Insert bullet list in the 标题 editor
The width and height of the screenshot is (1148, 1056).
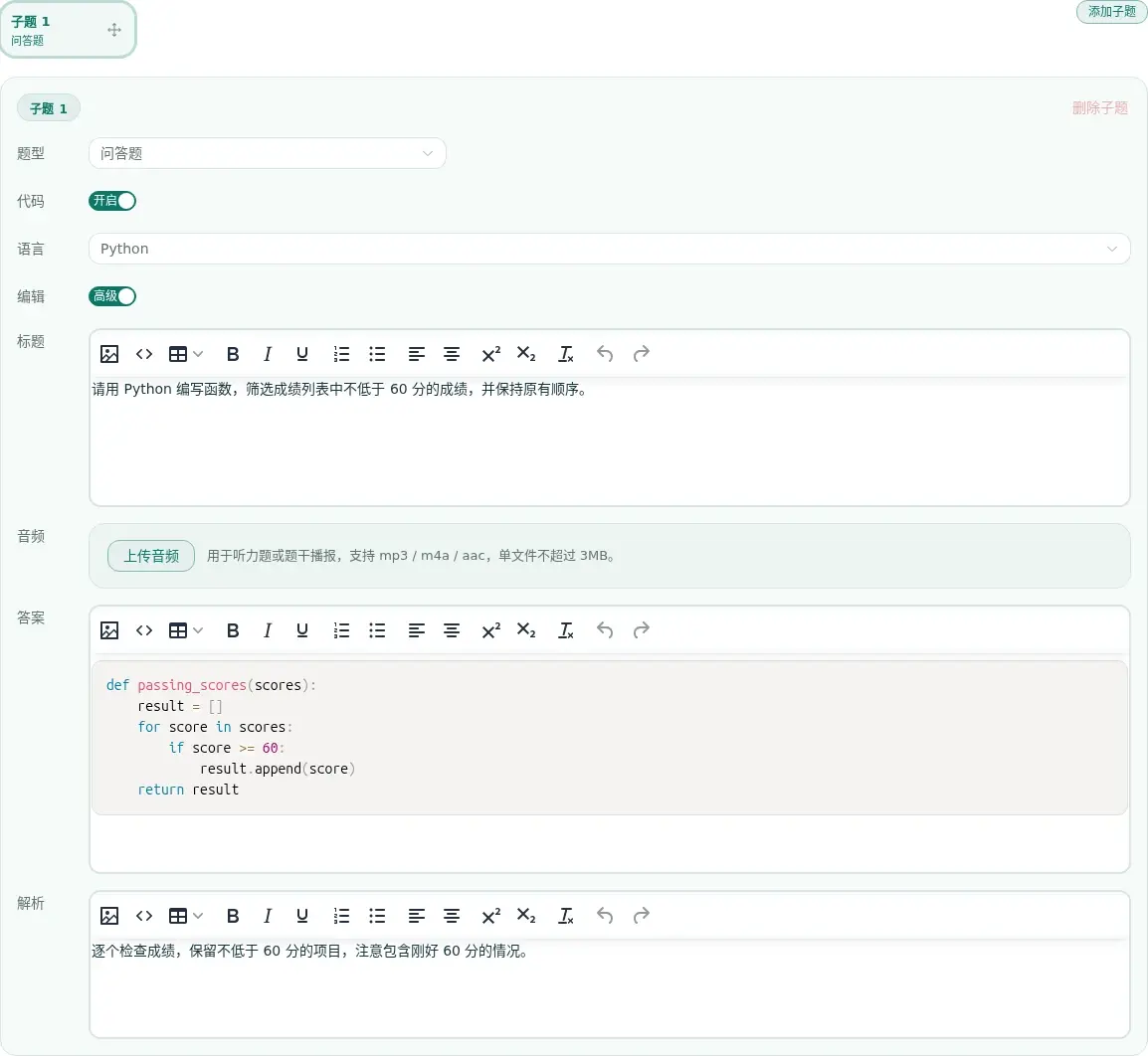tap(377, 354)
